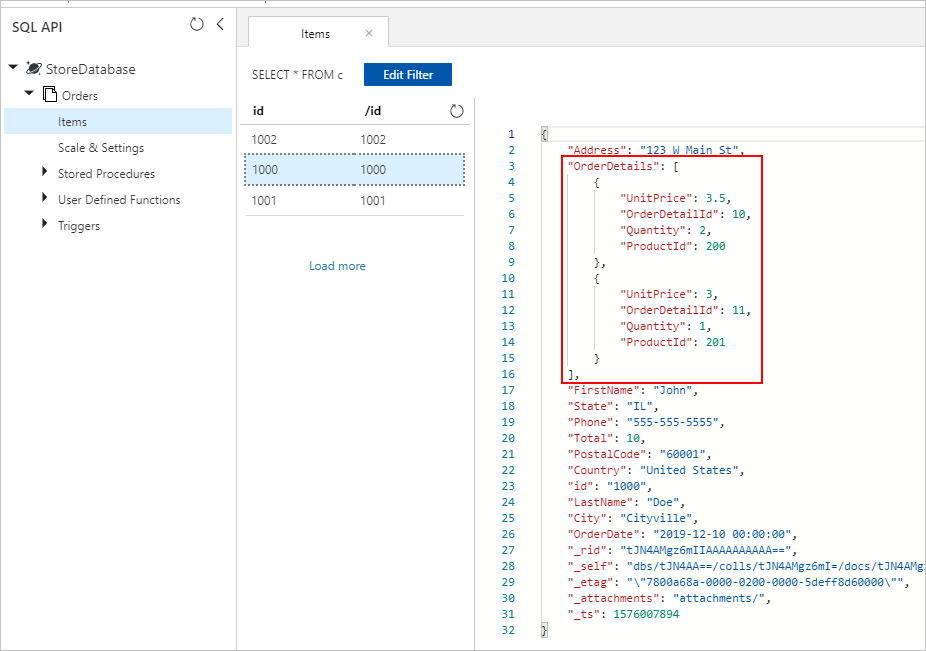The image size is (926, 651).
Task: Switch to the Items tab
Action: point(317,32)
